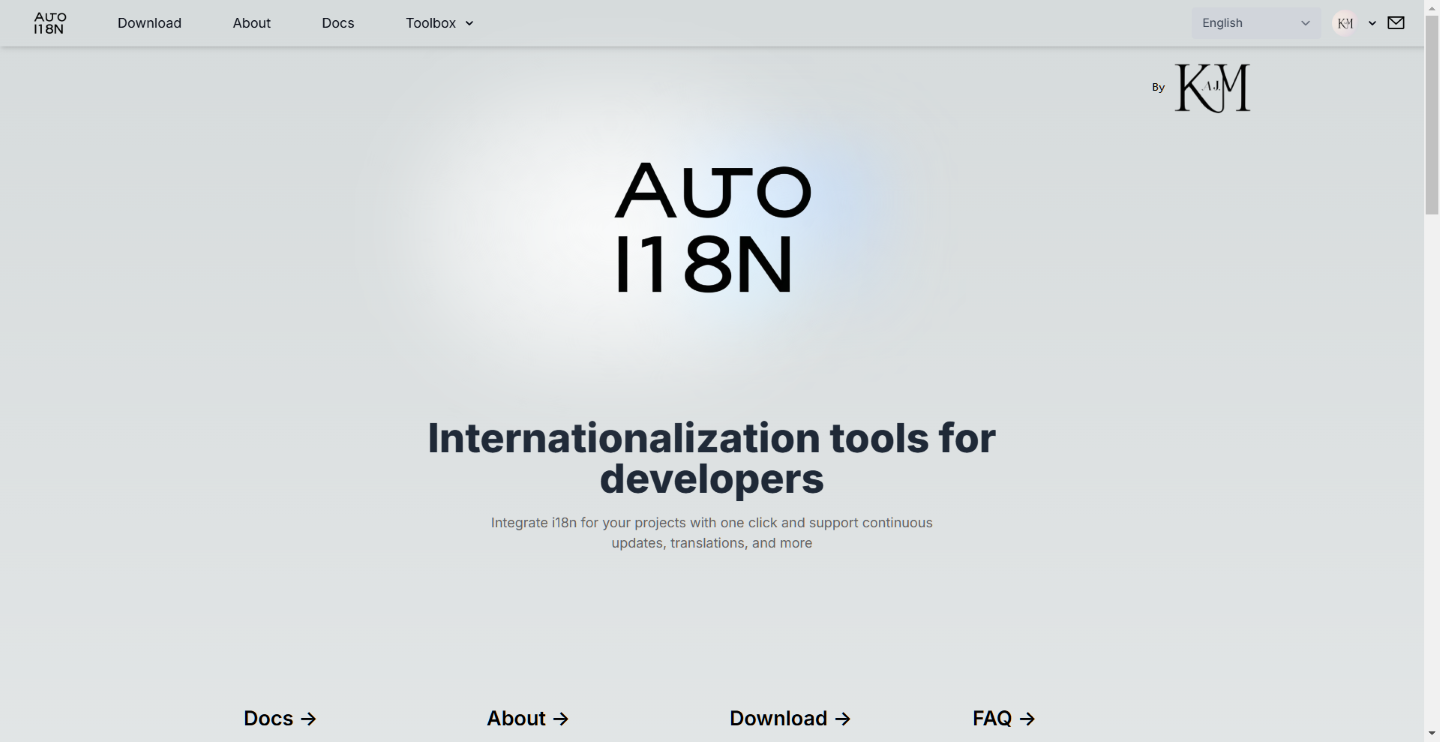Click the KM brand logo next to 'By'
Image resolution: width=1440 pixels, height=742 pixels.
pos(1211,87)
